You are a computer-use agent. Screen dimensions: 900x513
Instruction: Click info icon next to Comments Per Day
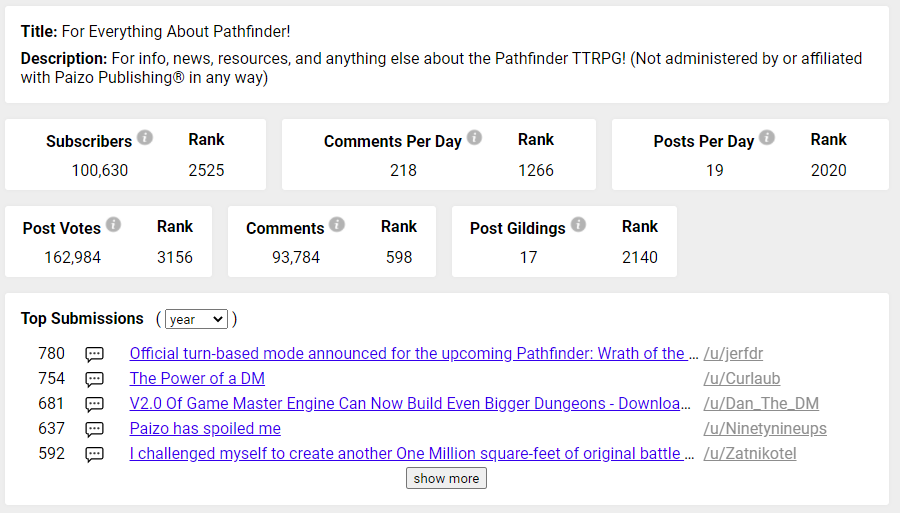pyautogui.click(x=474, y=137)
